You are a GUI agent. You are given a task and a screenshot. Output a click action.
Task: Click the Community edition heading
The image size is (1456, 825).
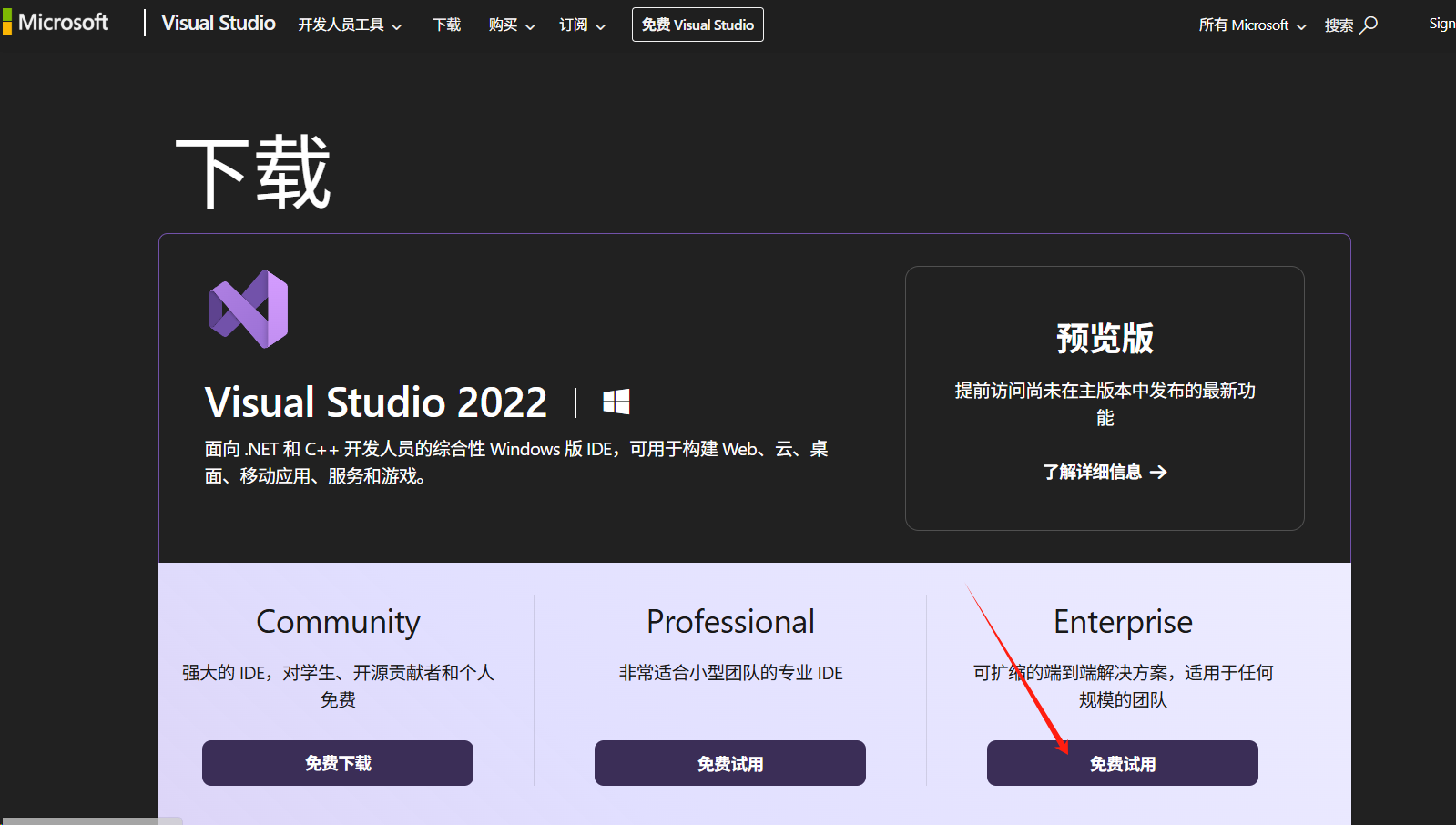(x=338, y=622)
